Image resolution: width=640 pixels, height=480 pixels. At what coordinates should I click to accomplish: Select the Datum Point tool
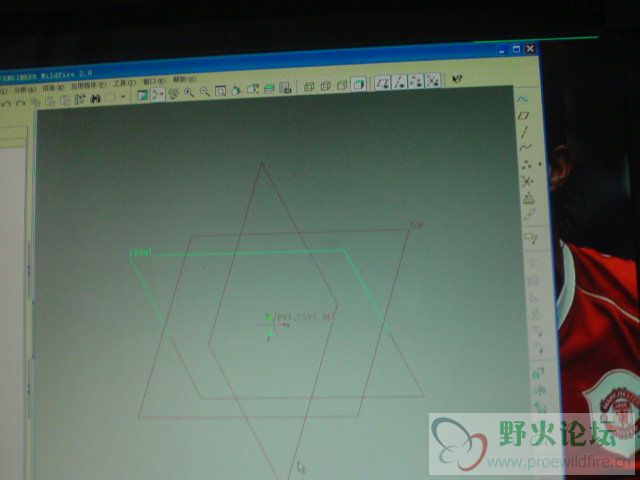527,164
